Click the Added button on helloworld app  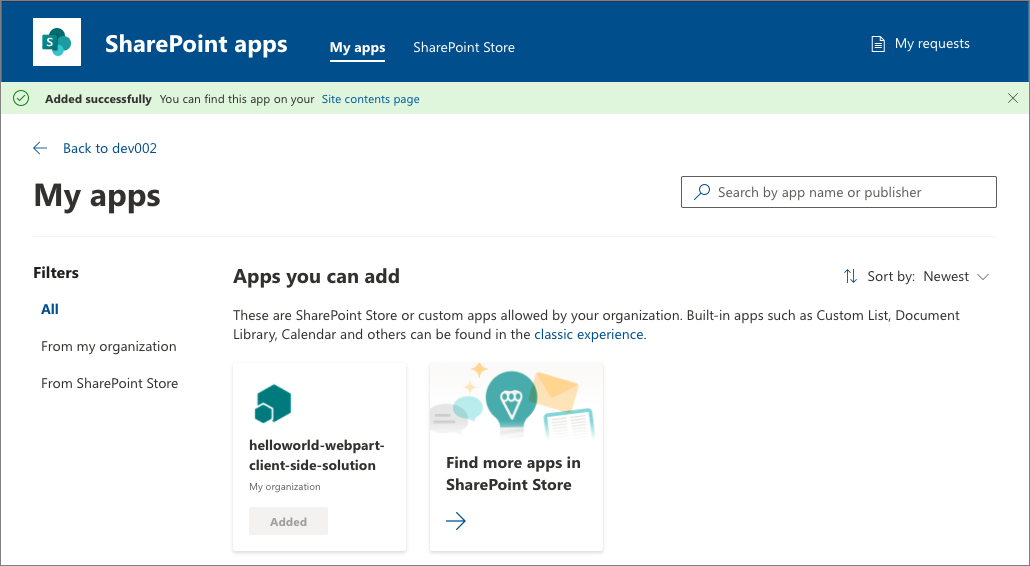(288, 521)
